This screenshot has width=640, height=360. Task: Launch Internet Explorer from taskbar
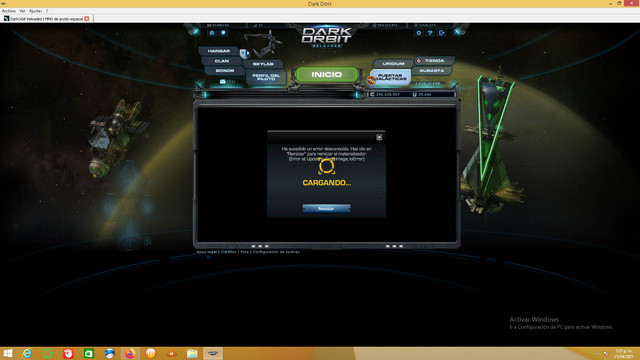point(27,353)
